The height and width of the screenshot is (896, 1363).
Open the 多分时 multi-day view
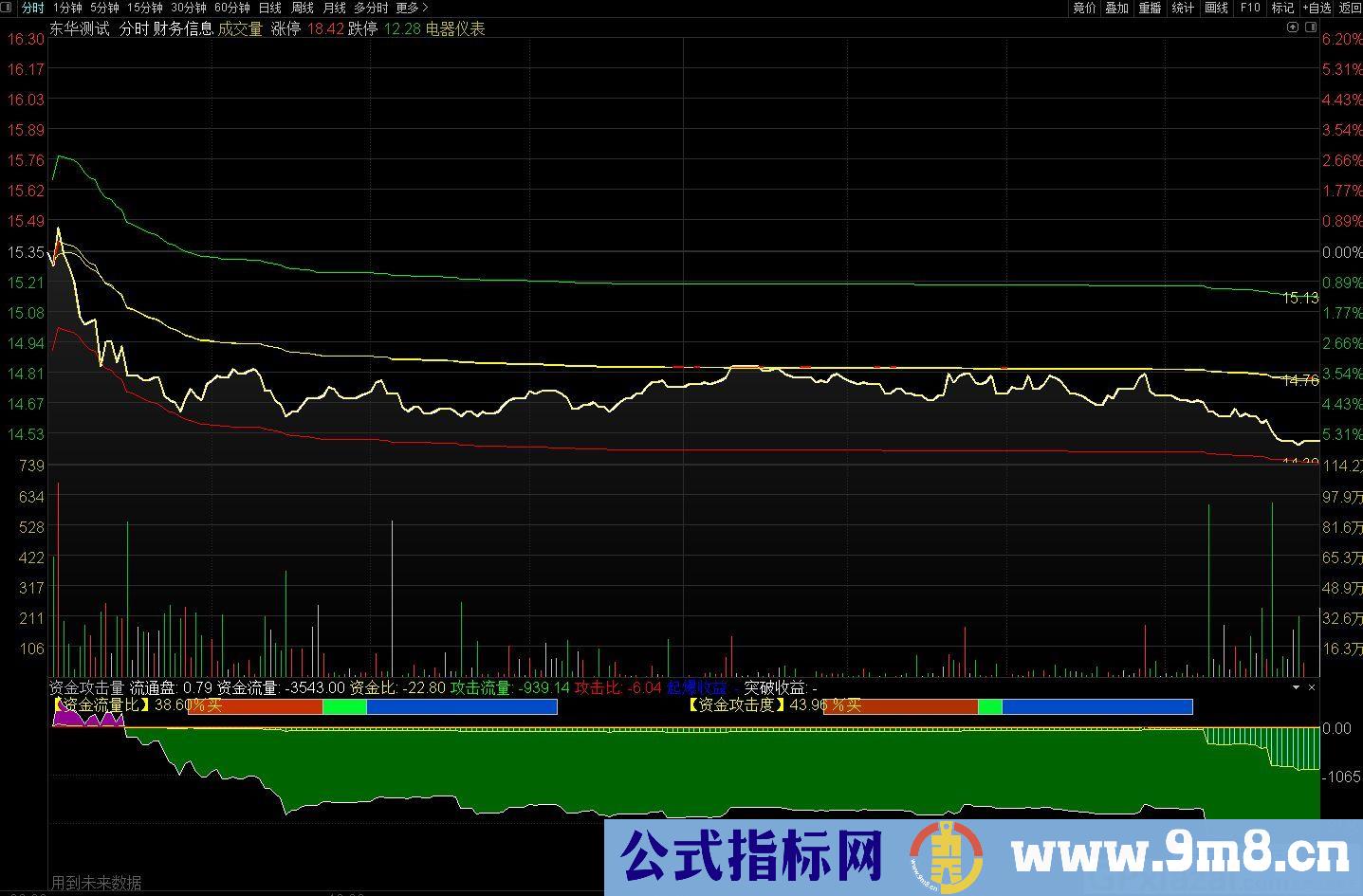click(371, 8)
